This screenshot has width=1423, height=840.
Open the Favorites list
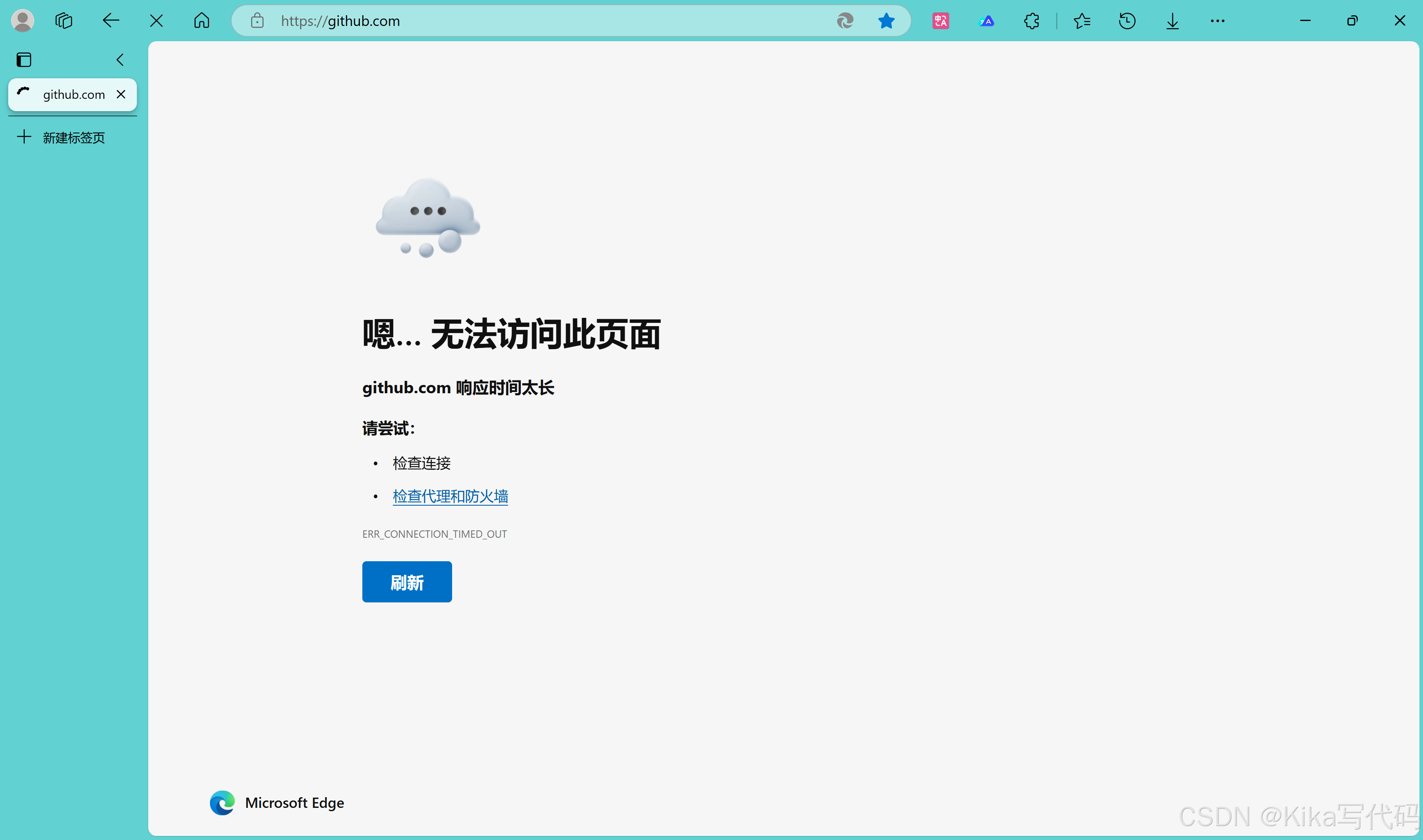tap(1082, 21)
